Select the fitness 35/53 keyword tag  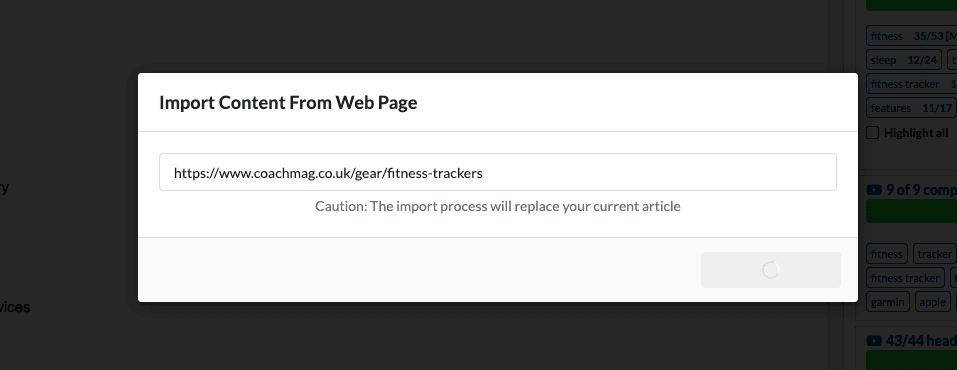tap(911, 36)
